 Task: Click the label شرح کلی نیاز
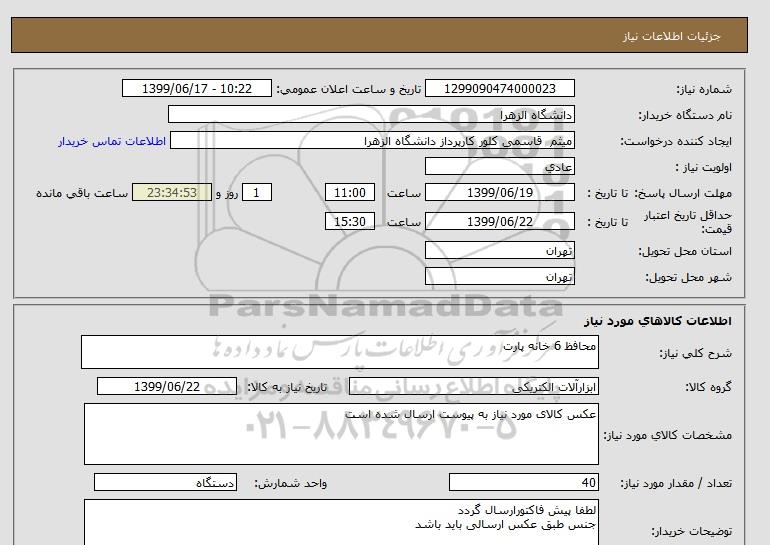[695, 353]
